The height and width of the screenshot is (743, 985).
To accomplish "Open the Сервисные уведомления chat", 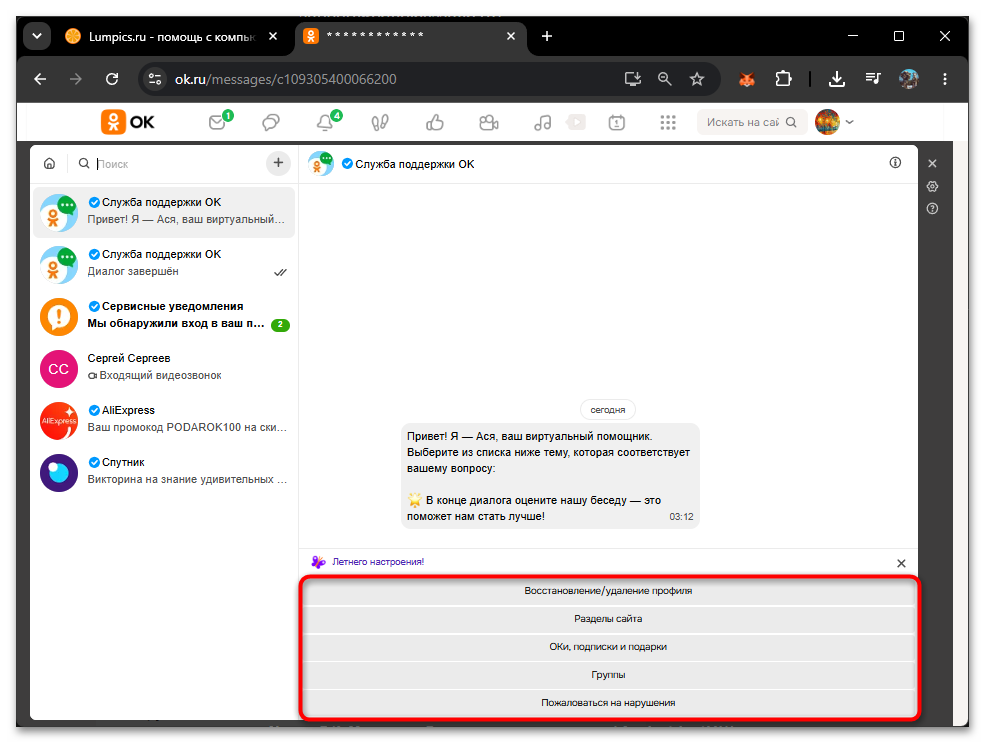I will pos(164,315).
